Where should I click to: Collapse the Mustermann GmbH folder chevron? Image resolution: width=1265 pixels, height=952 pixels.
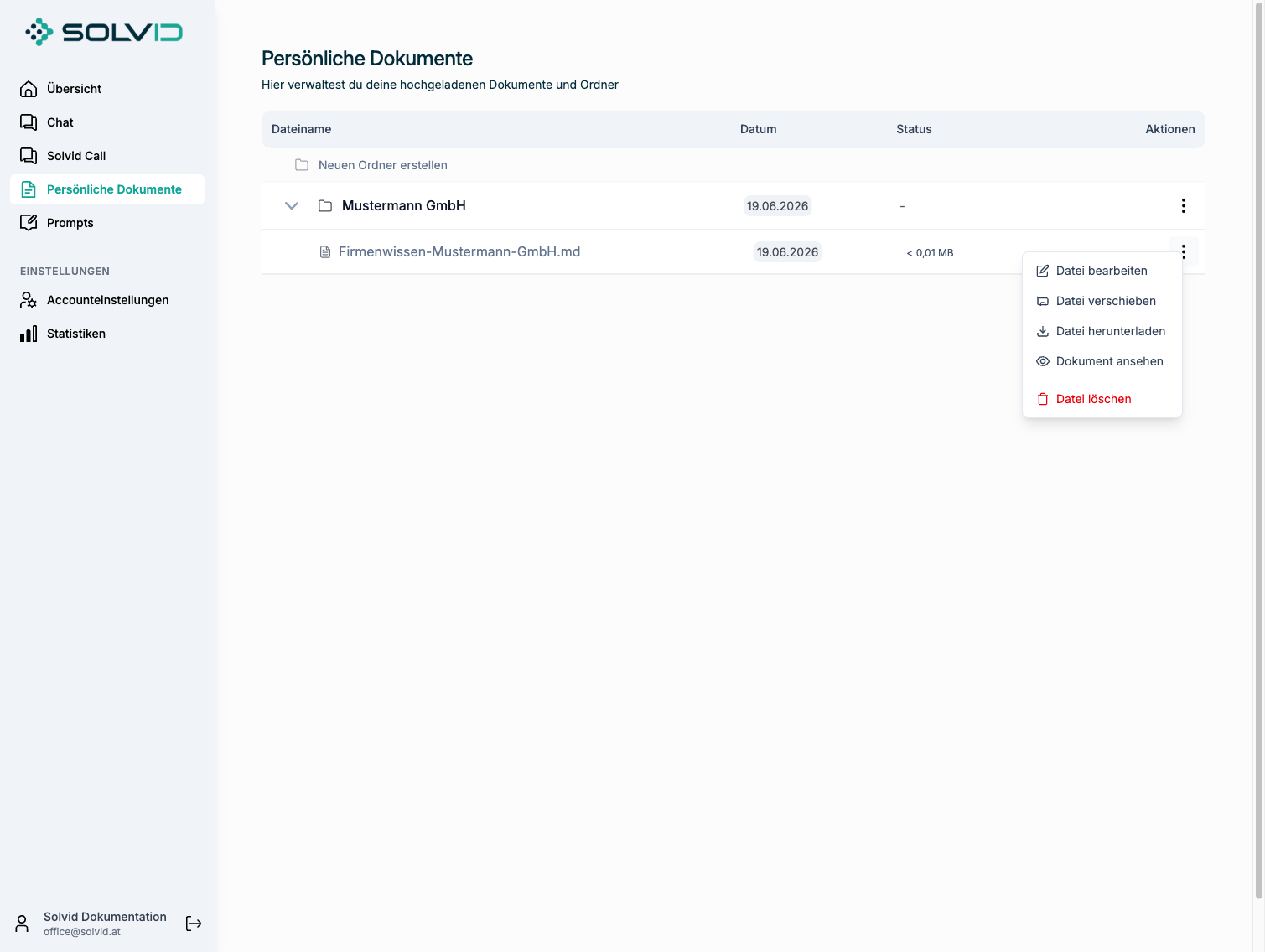tap(292, 206)
